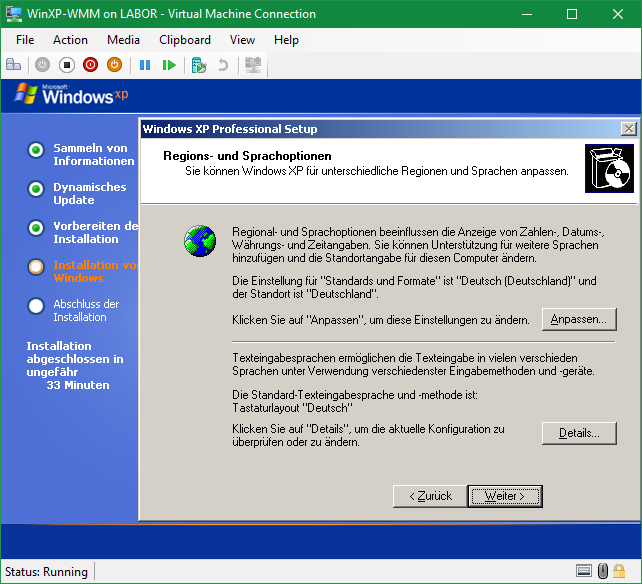Open the File menu
The width and height of the screenshot is (642, 584).
(25, 40)
